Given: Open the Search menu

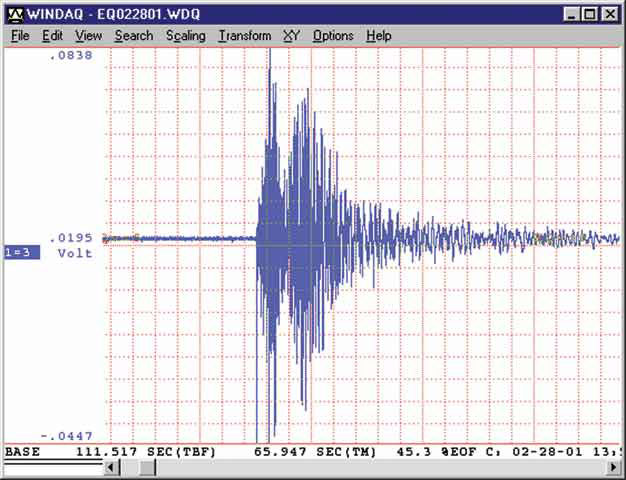Looking at the screenshot, I should pos(133,36).
